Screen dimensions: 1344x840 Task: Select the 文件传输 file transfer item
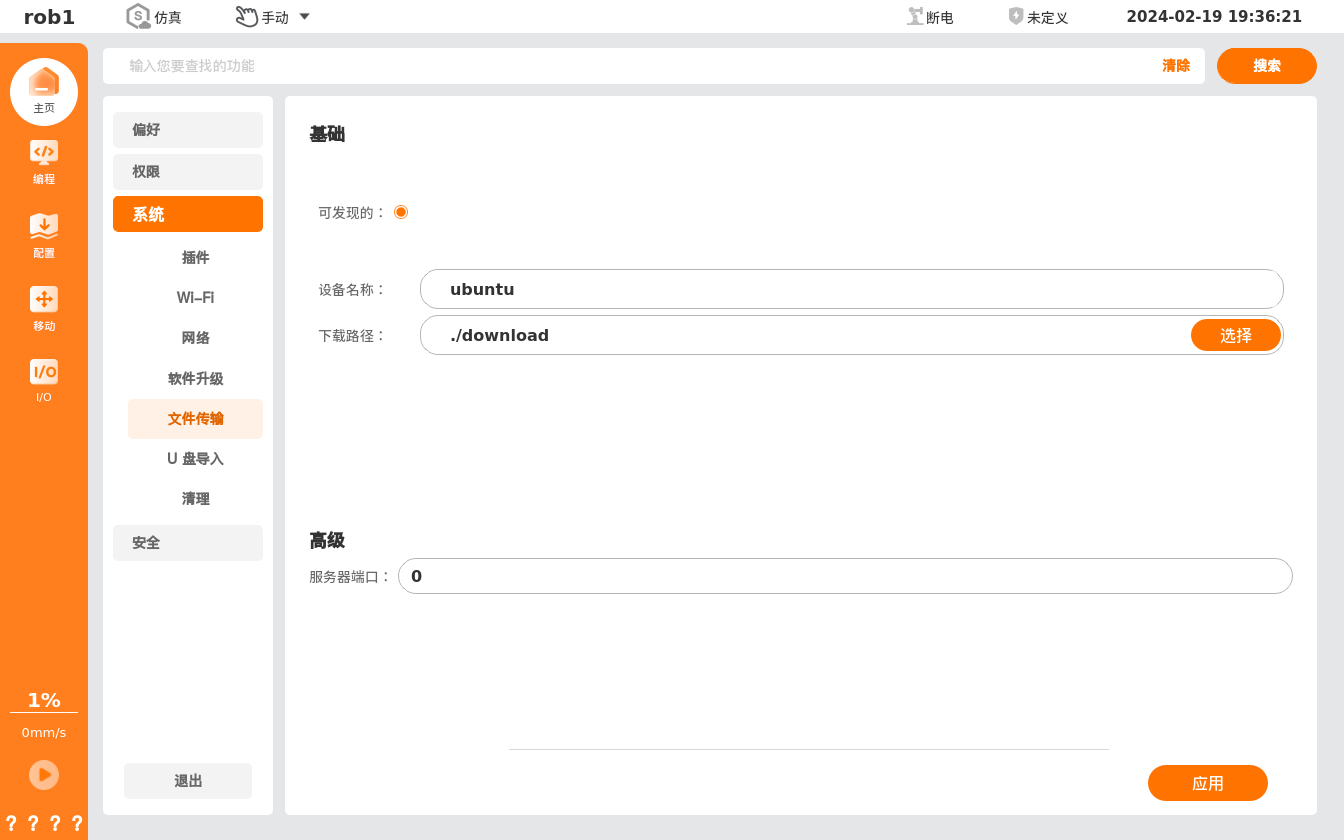click(x=195, y=419)
